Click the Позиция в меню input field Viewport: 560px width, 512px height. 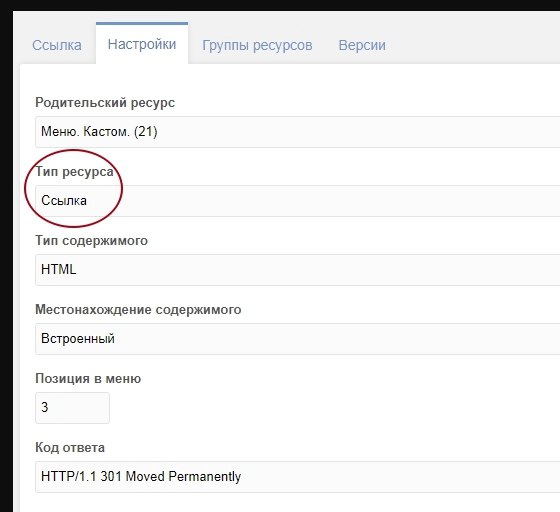coord(72,408)
